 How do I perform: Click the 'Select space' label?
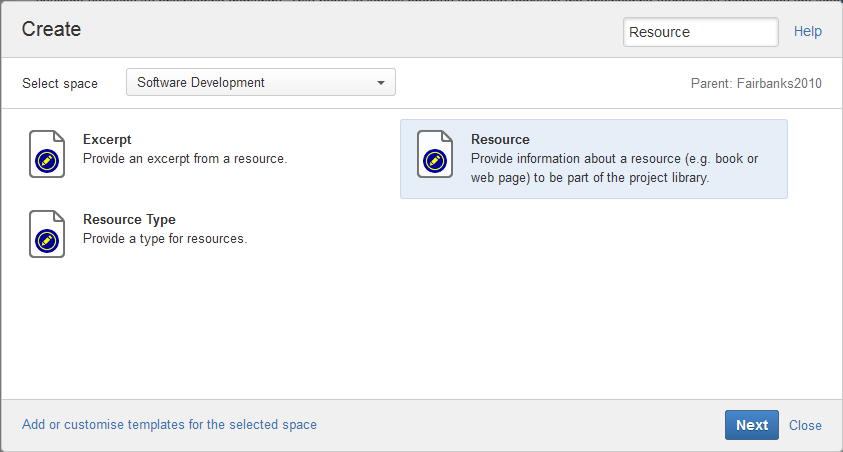[60, 83]
